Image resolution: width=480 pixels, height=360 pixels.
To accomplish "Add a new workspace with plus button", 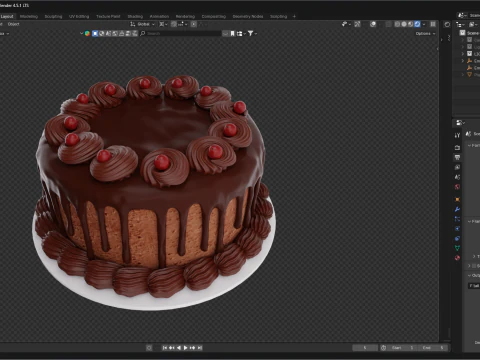I will tap(294, 16).
